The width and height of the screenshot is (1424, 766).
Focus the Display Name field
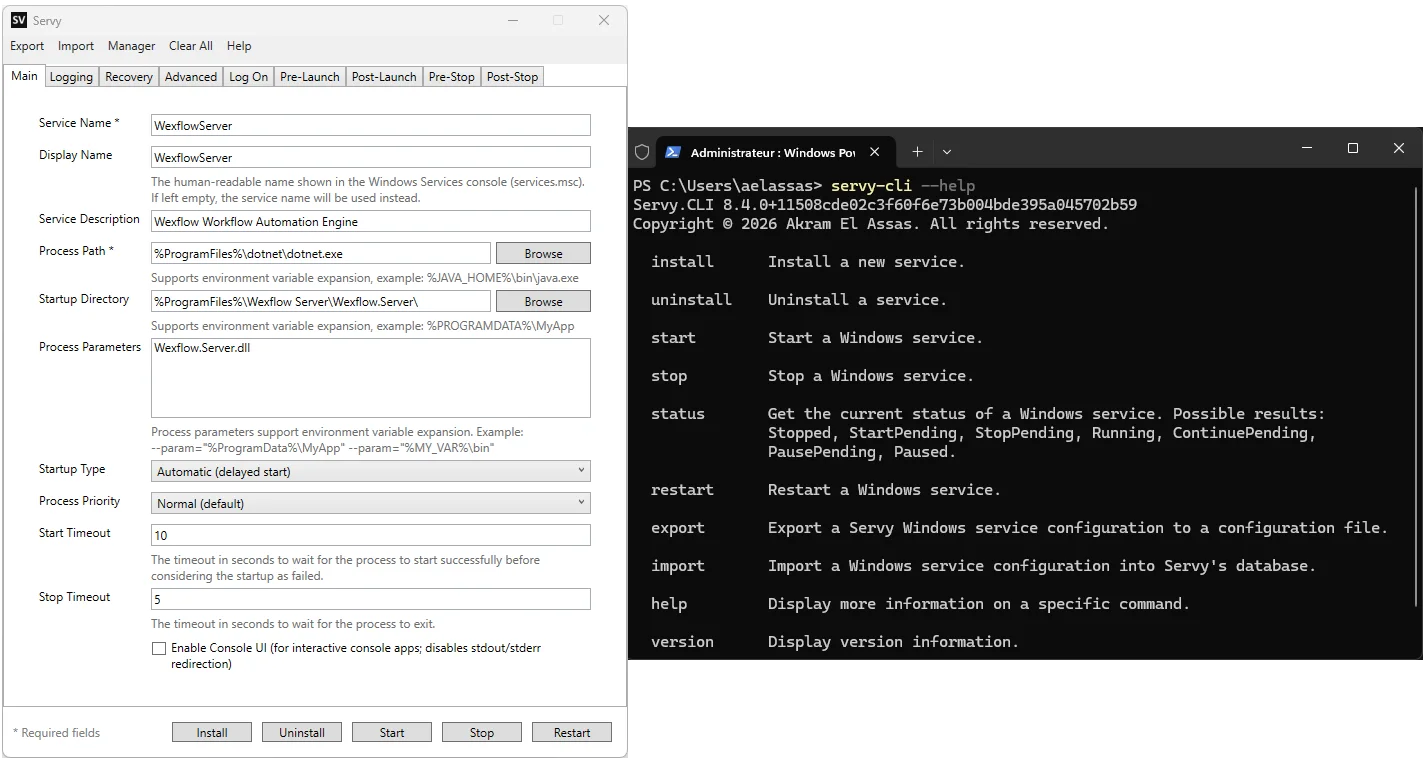click(371, 157)
